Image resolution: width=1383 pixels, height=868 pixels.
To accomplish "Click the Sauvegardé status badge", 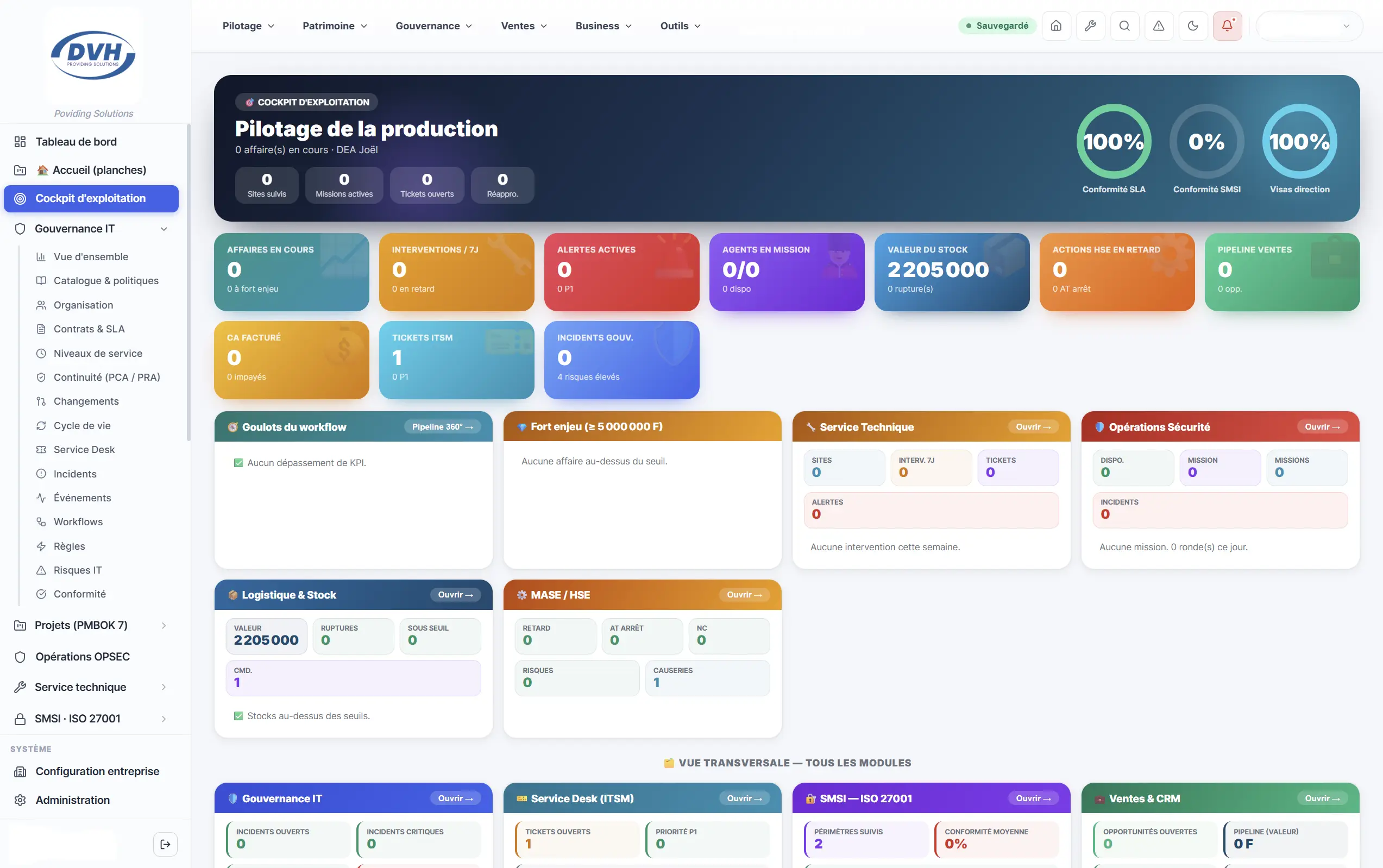I will 997,26.
